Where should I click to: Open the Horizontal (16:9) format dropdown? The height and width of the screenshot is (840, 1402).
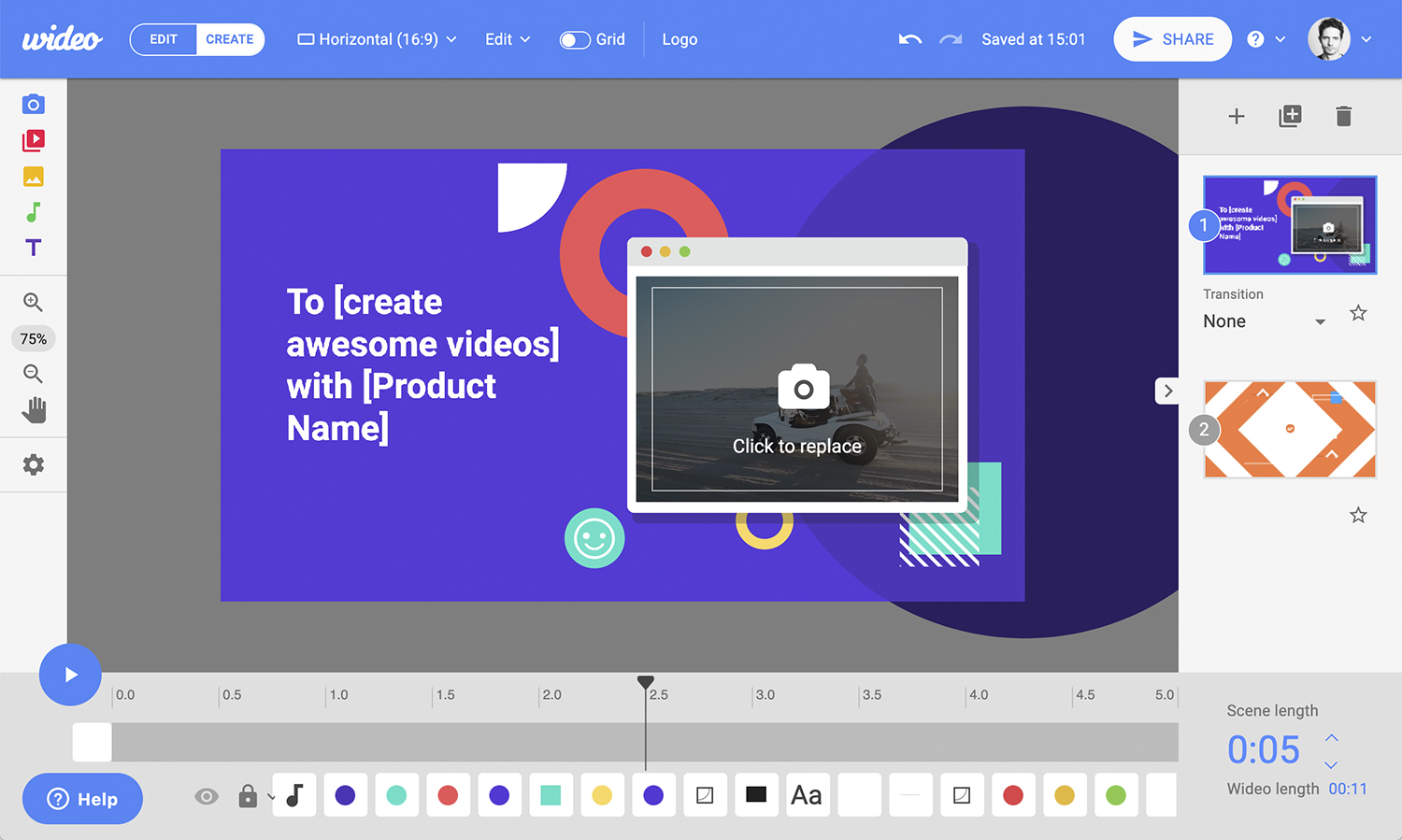click(377, 39)
